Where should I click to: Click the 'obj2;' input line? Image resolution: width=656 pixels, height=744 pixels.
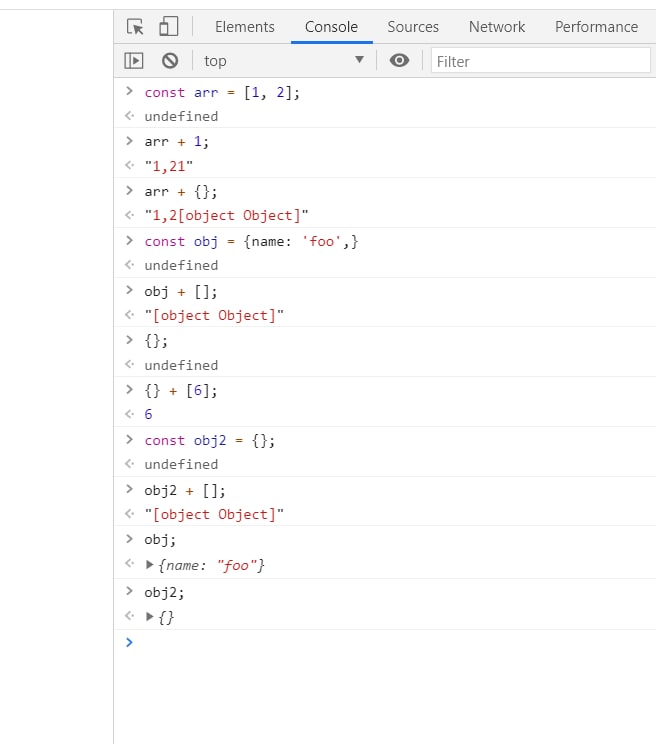[164, 592]
